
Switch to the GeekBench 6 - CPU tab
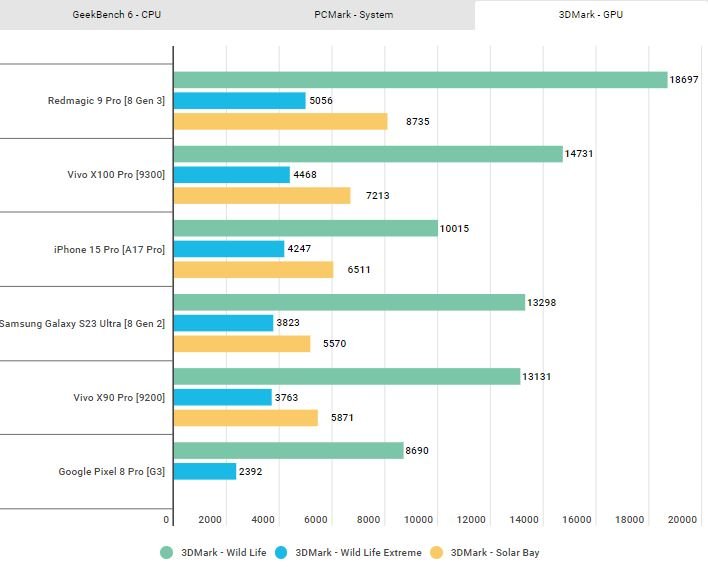[118, 15]
